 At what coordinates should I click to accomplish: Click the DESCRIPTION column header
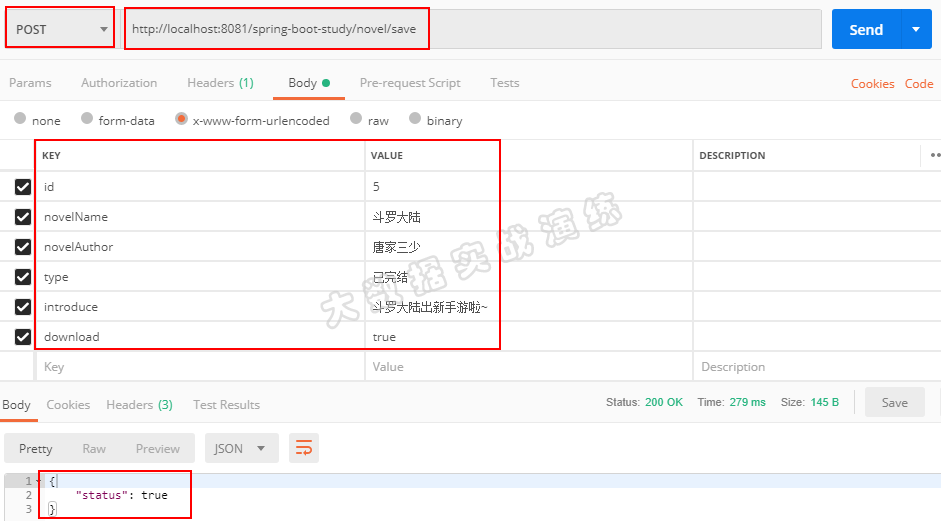pos(732,155)
